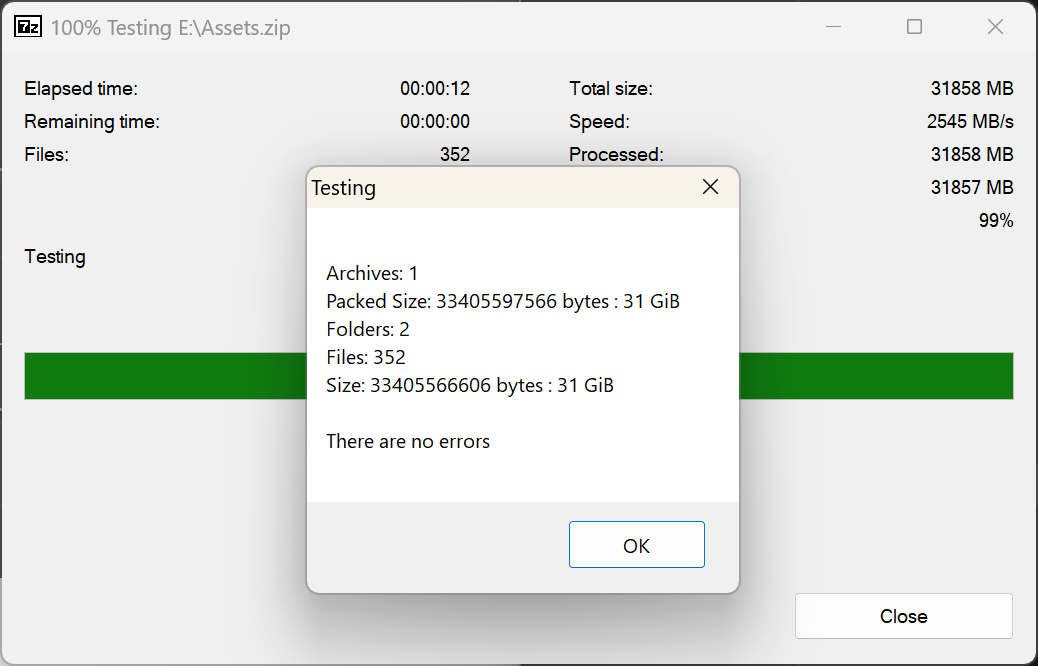1038x666 pixels.
Task: Maximize the 7-Zip testing window
Action: 914,27
